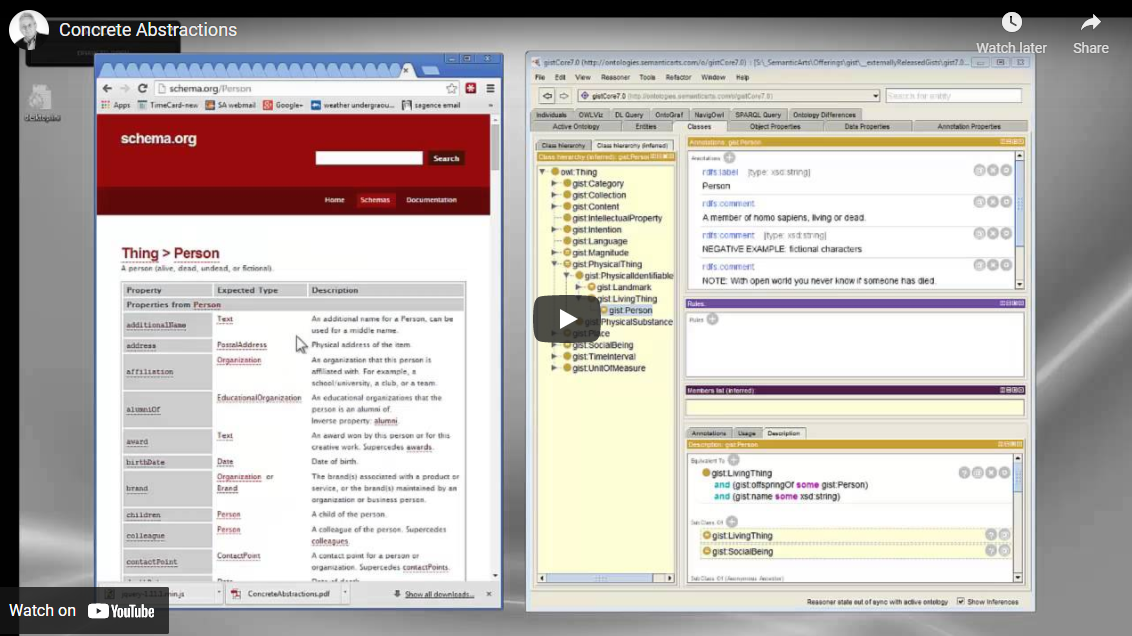Click Protege forward navigation arrow
Screen dimensions: 1132x636
pyautogui.click(x=564, y=96)
